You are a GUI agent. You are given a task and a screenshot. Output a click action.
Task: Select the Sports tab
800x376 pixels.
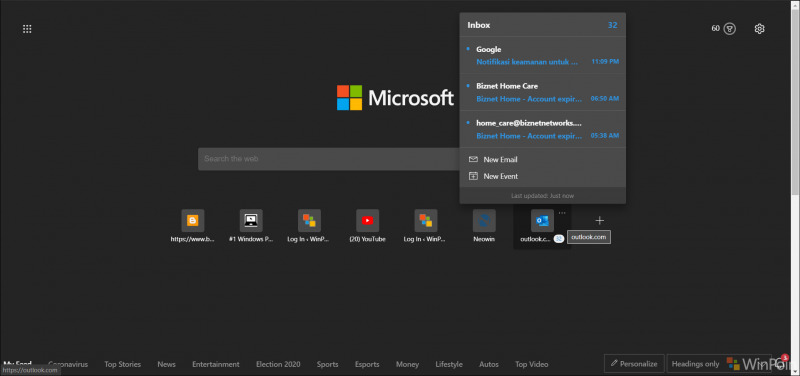coord(328,364)
